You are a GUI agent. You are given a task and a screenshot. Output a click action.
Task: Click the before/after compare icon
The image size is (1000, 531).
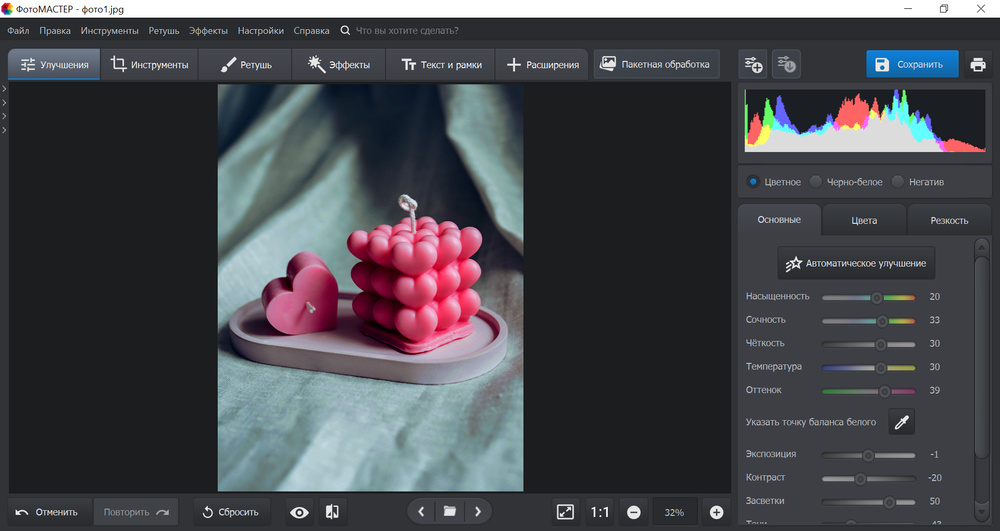click(333, 512)
